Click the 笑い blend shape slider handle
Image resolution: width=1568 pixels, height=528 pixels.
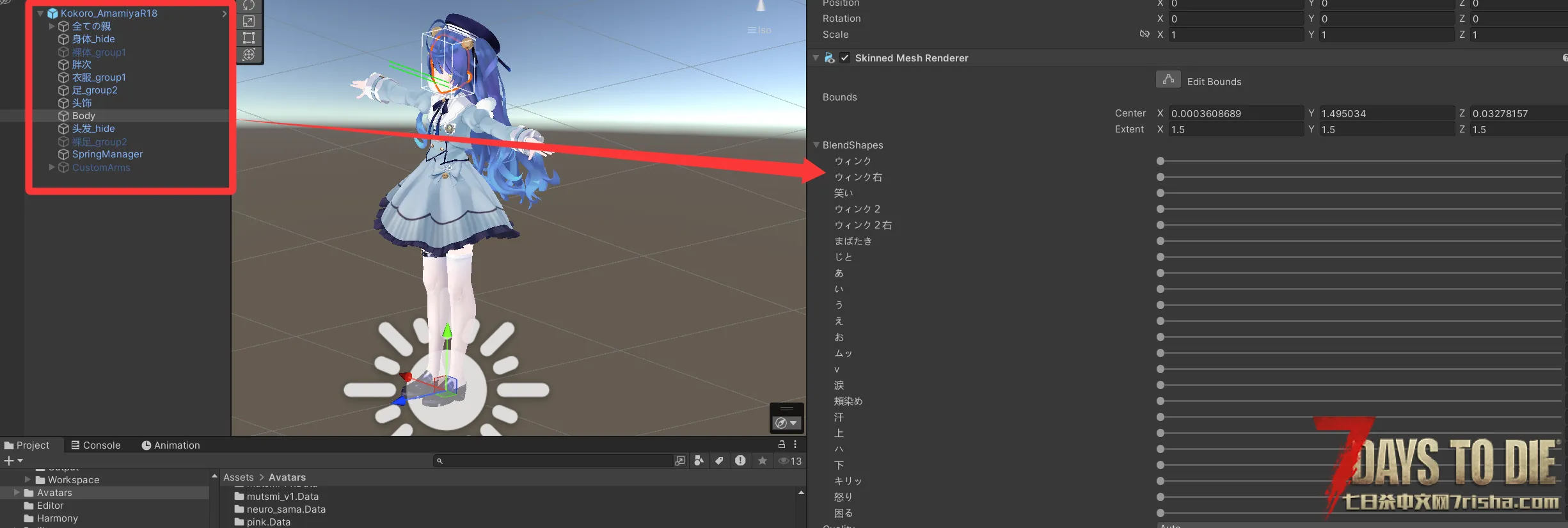pos(1160,193)
